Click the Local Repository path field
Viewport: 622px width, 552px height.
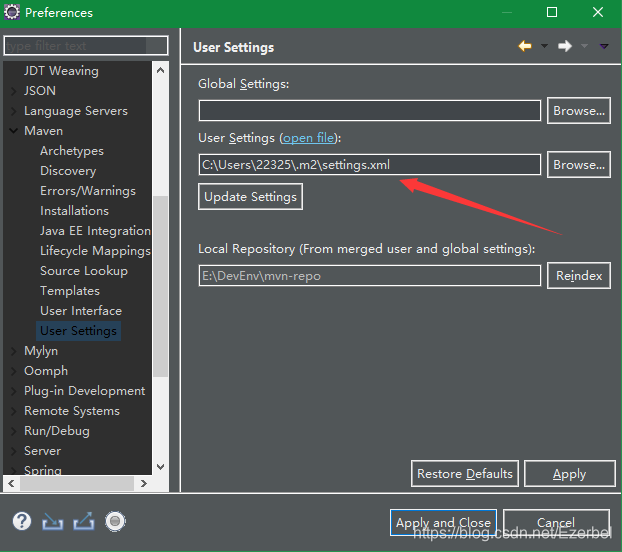tap(370, 276)
